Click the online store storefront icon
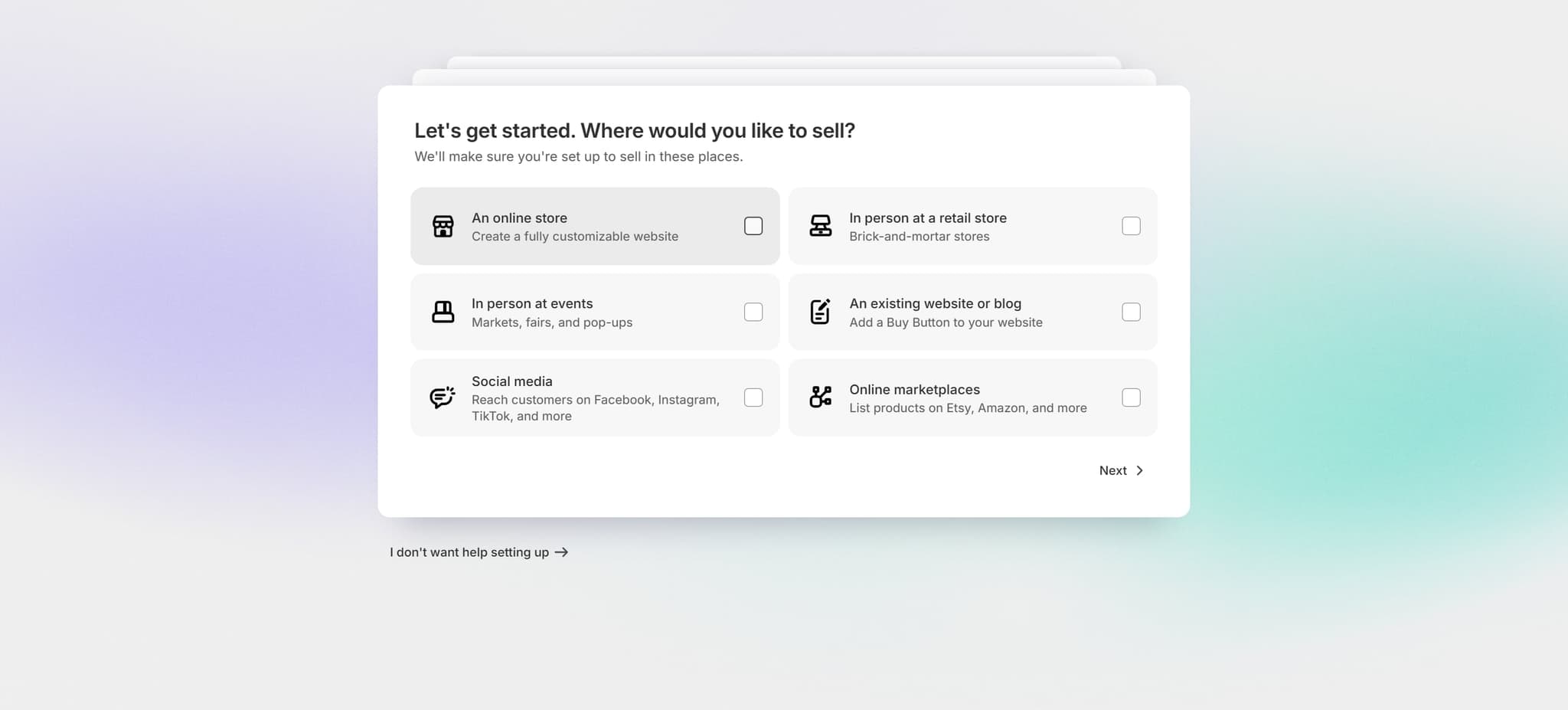The width and height of the screenshot is (1568, 710). (x=443, y=226)
